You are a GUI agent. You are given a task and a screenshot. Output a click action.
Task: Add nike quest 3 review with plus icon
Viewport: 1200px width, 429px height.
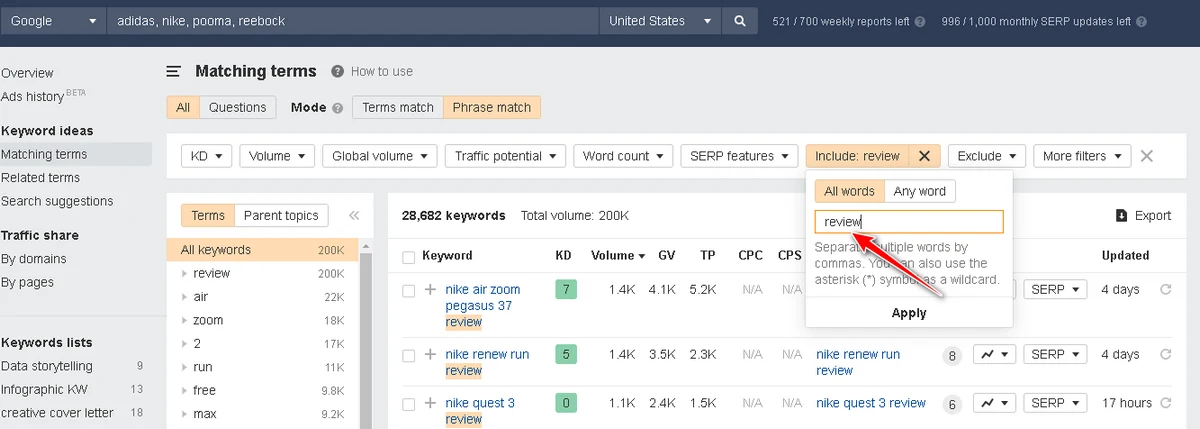[430, 403]
